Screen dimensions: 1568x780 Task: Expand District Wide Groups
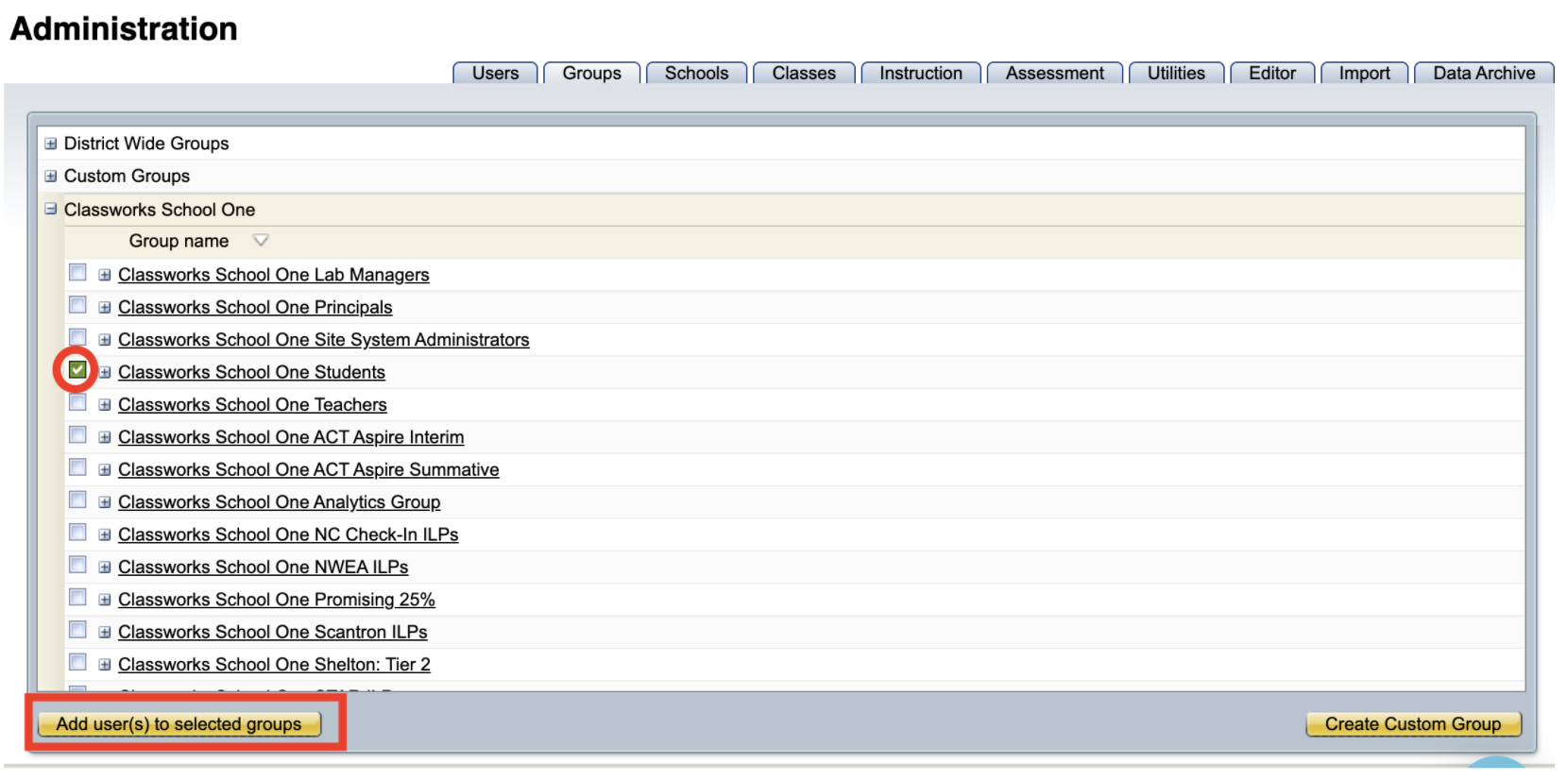(x=51, y=144)
